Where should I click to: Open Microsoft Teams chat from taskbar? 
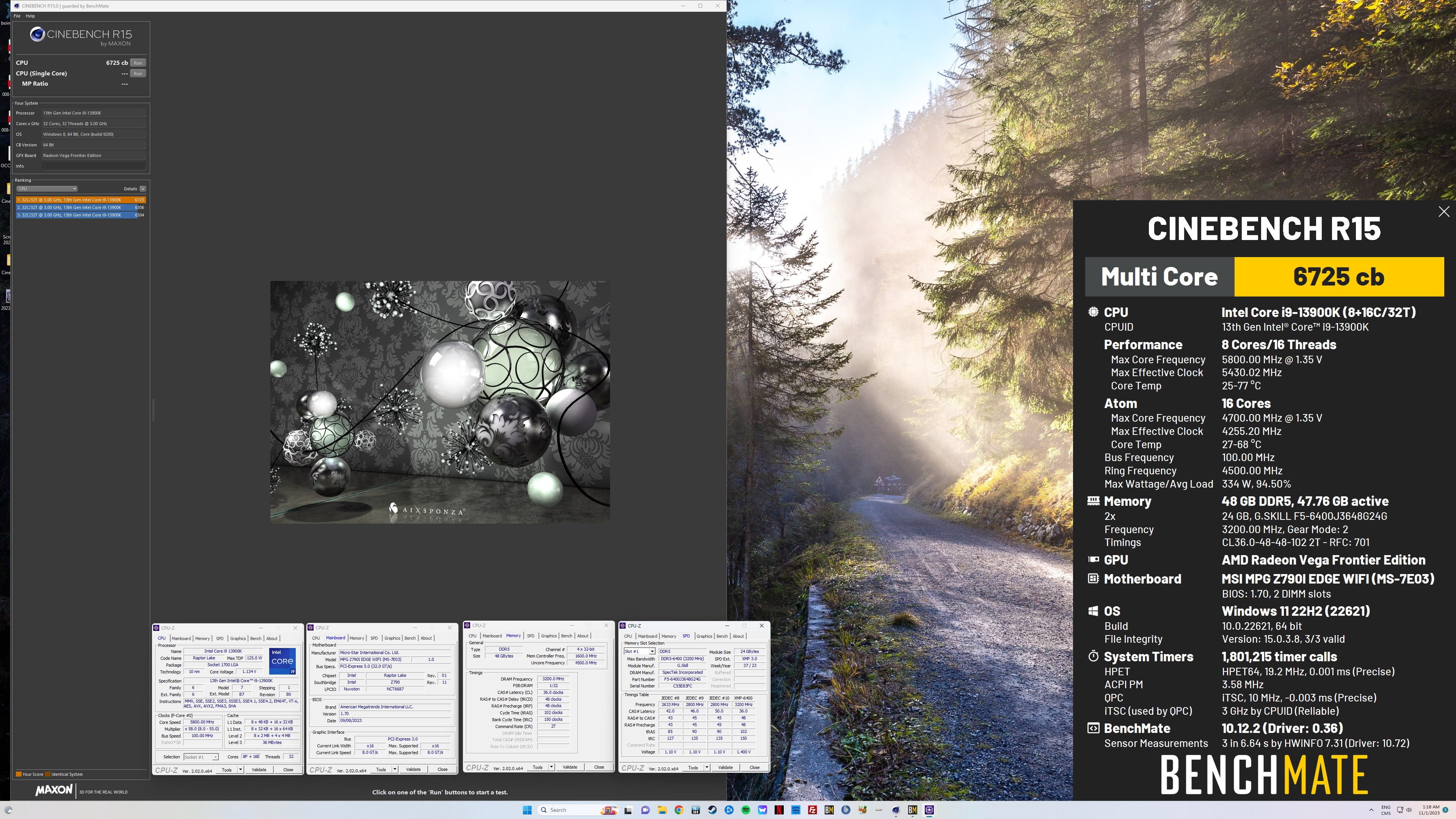645,810
